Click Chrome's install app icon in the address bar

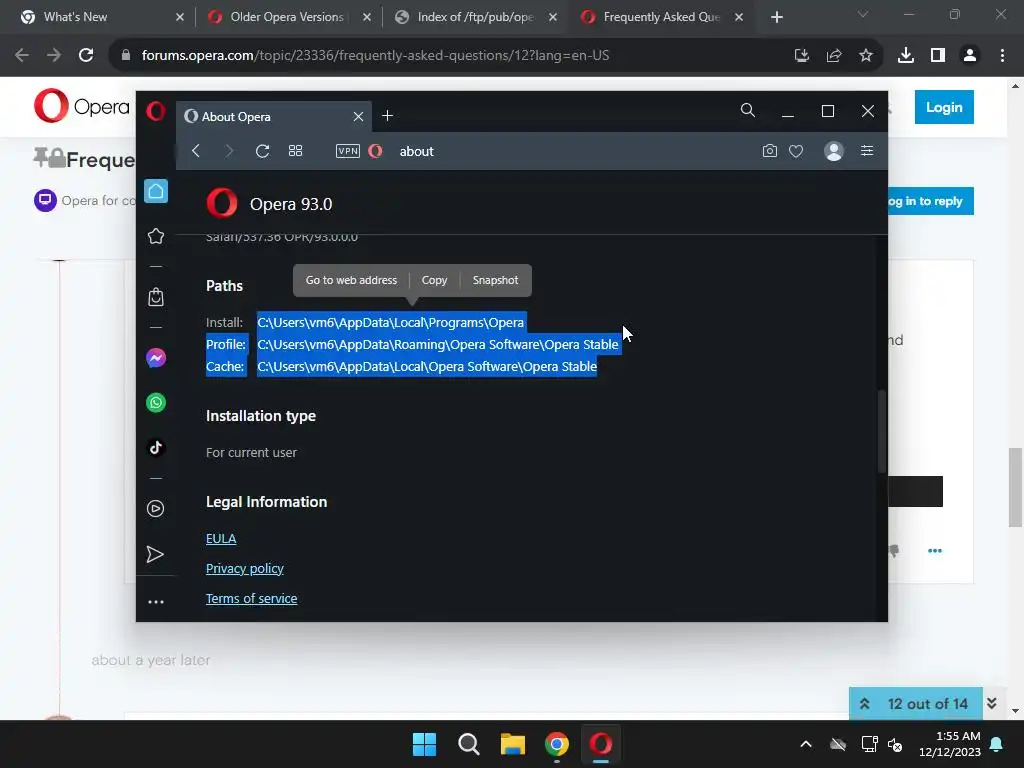802,56
